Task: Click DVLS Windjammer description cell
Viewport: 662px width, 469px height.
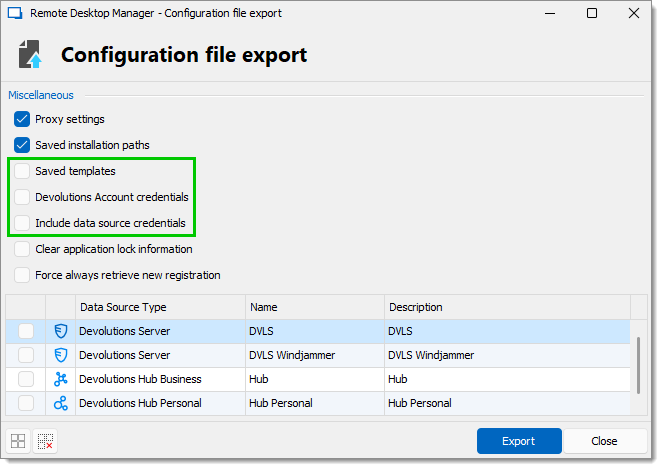Action: pyautogui.click(x=507, y=355)
